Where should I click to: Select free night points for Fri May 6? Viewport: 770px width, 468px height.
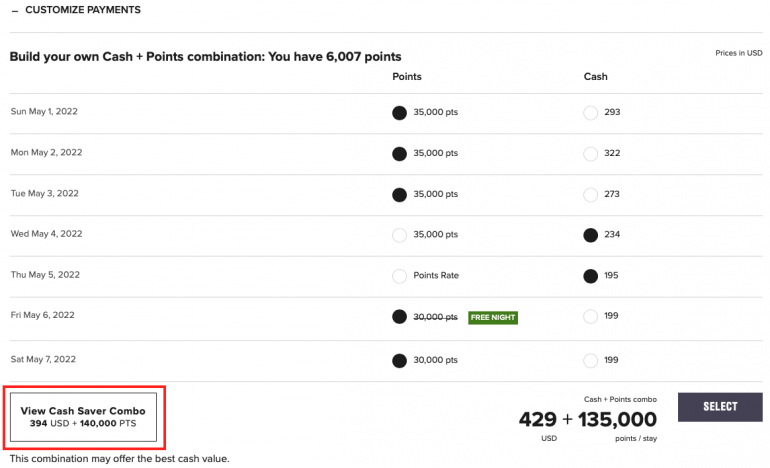point(400,317)
